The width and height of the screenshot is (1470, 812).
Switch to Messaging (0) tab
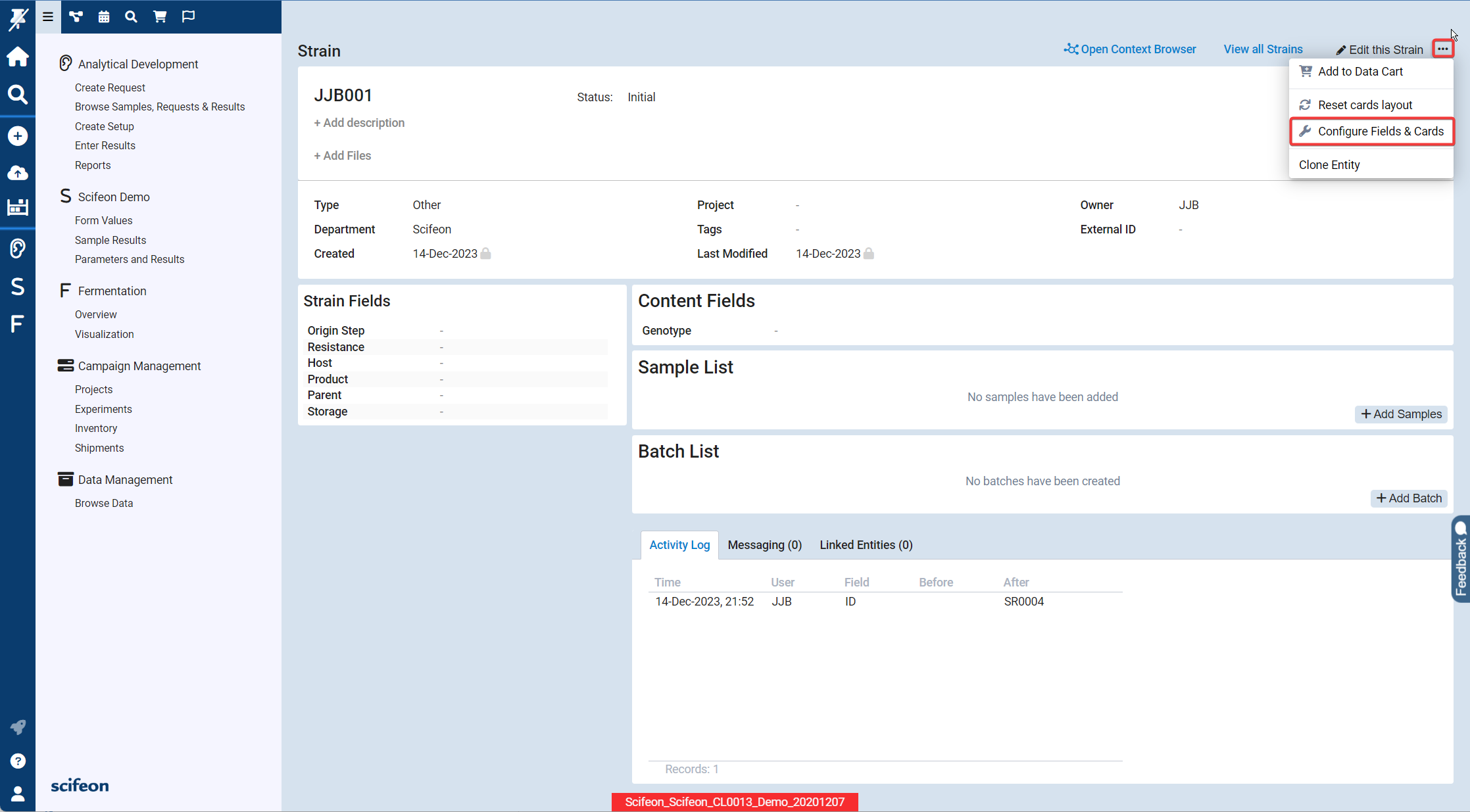(x=764, y=545)
